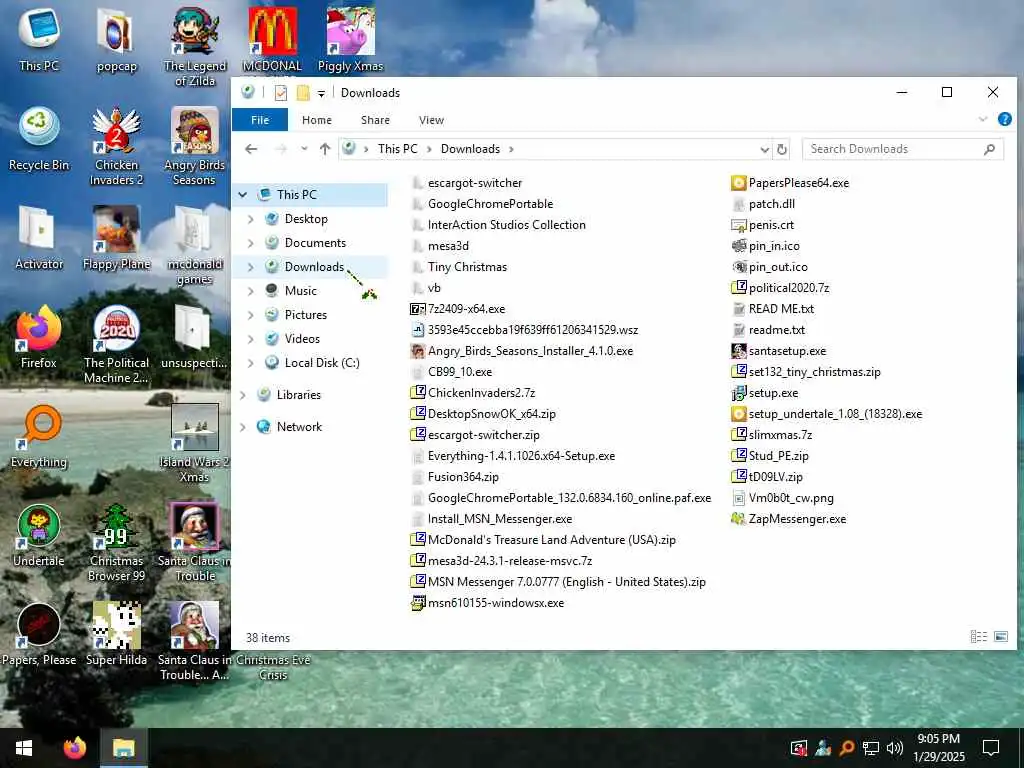This screenshot has height=768, width=1024.
Task: Open the View ribbon tab
Action: (x=431, y=120)
